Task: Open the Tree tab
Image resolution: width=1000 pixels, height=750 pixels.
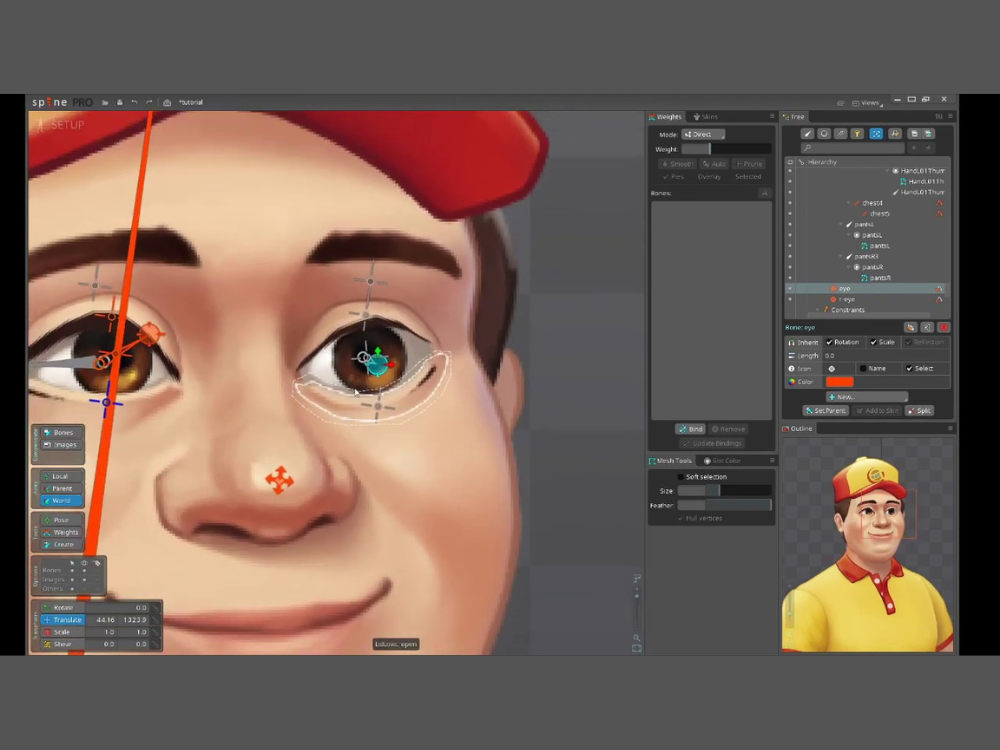Action: [x=794, y=117]
